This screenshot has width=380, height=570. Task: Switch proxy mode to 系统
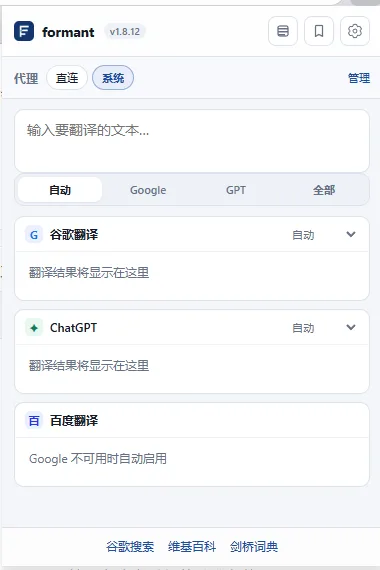point(113,78)
